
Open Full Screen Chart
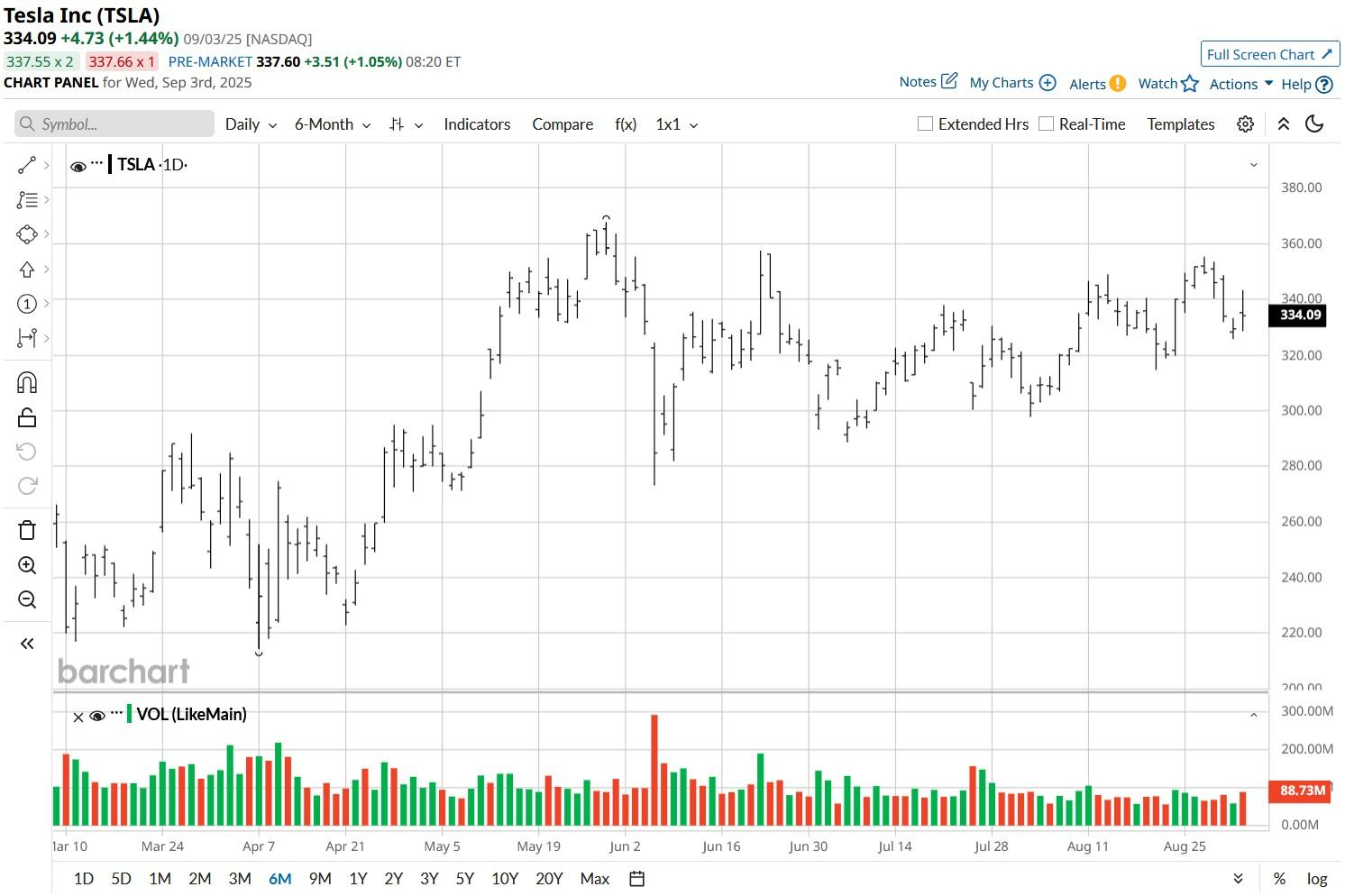click(1269, 54)
